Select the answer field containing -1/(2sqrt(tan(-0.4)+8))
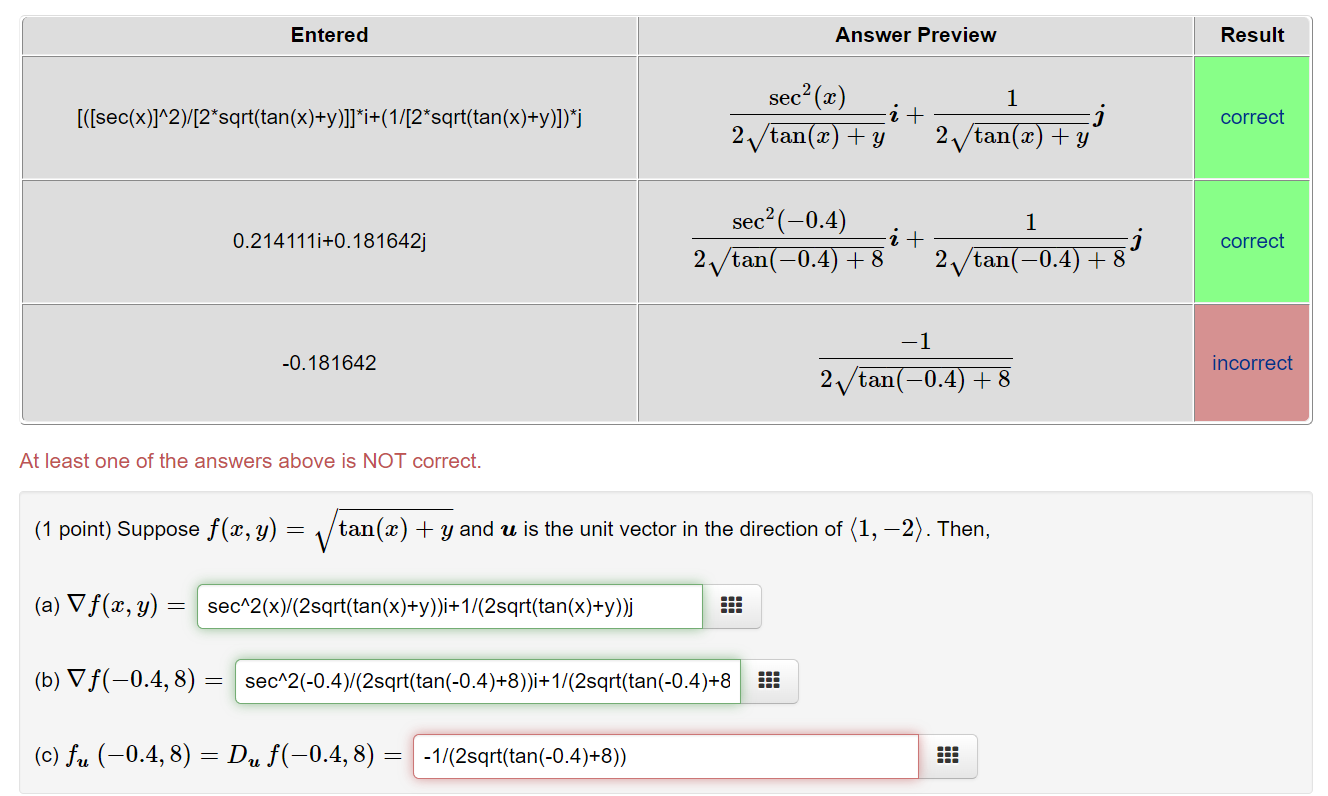The height and width of the screenshot is (796, 1328). 665,756
